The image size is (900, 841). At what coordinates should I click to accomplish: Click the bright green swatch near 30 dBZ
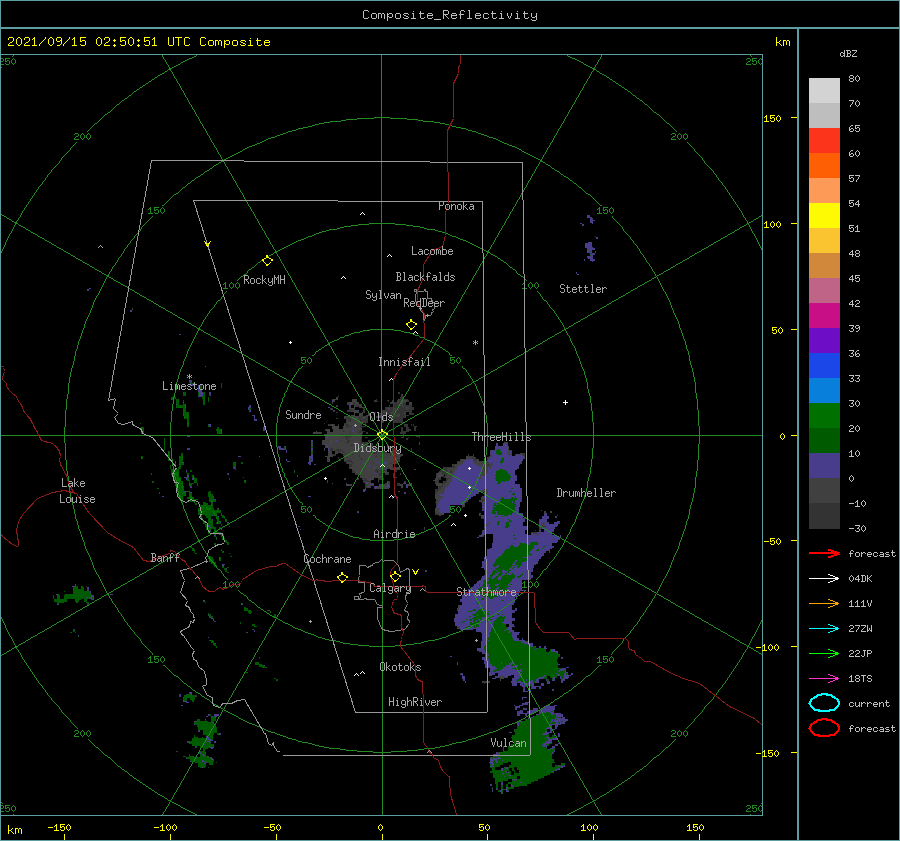(824, 415)
